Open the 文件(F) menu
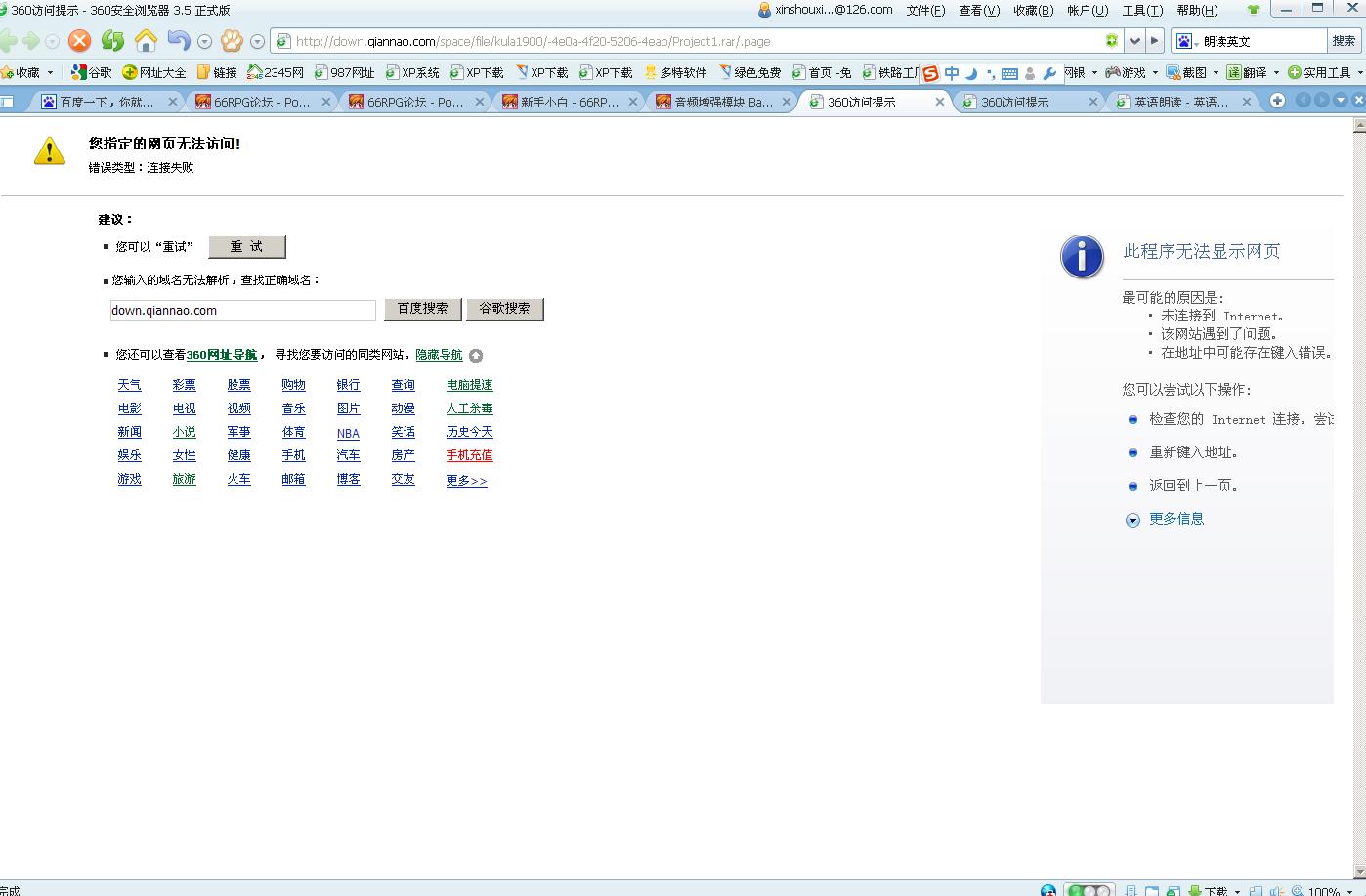1366x896 pixels. pyautogui.click(x=925, y=10)
